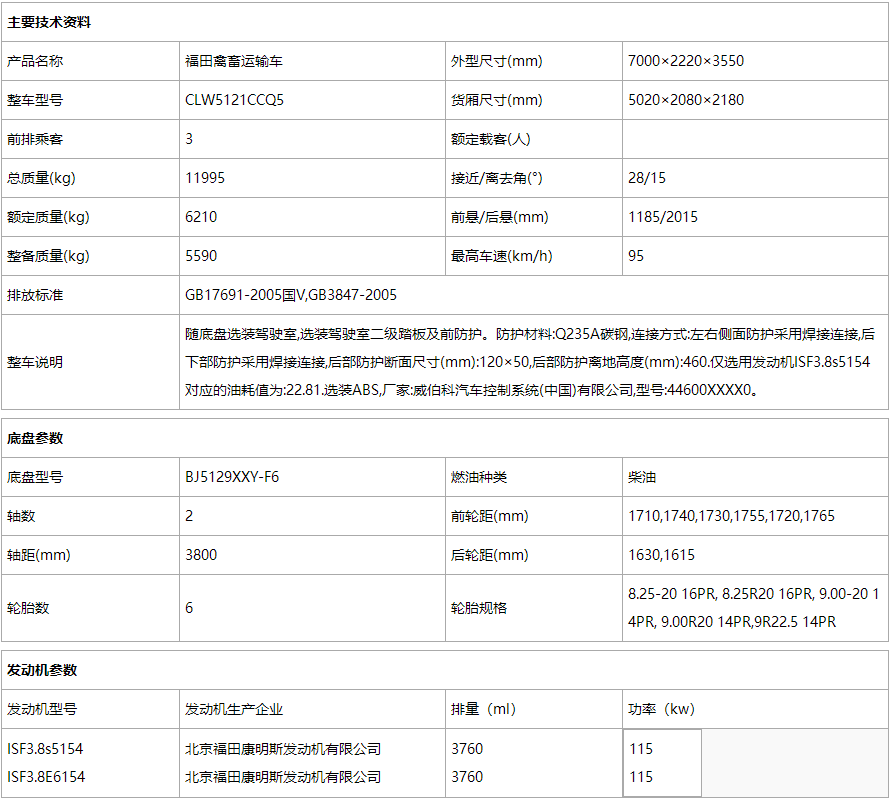Select the 后轮距(mm) label
The image size is (890, 800).
point(489,555)
